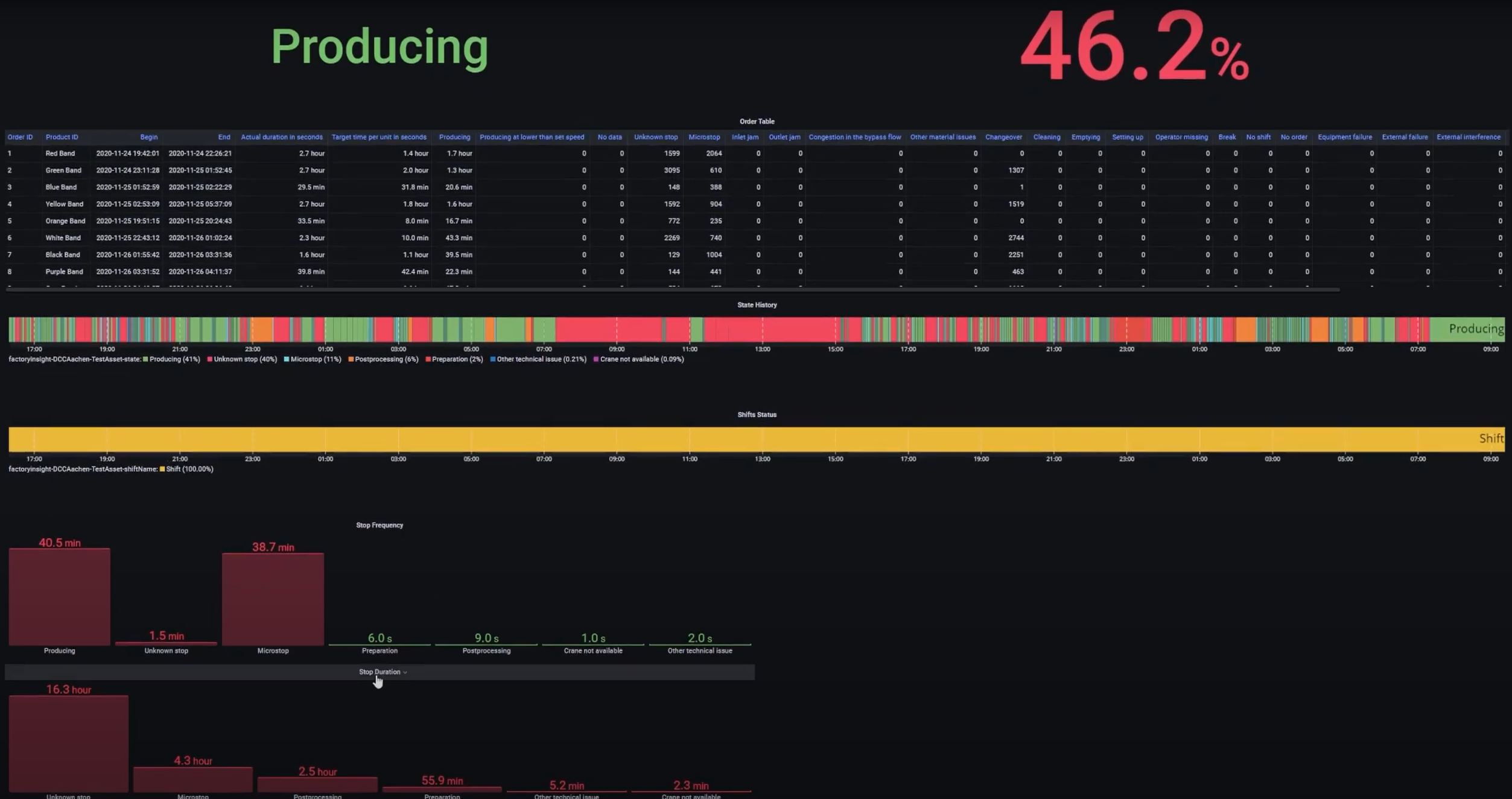This screenshot has height=799, width=1512.
Task: Click Preparation (2%) legend color icon
Action: (428, 359)
